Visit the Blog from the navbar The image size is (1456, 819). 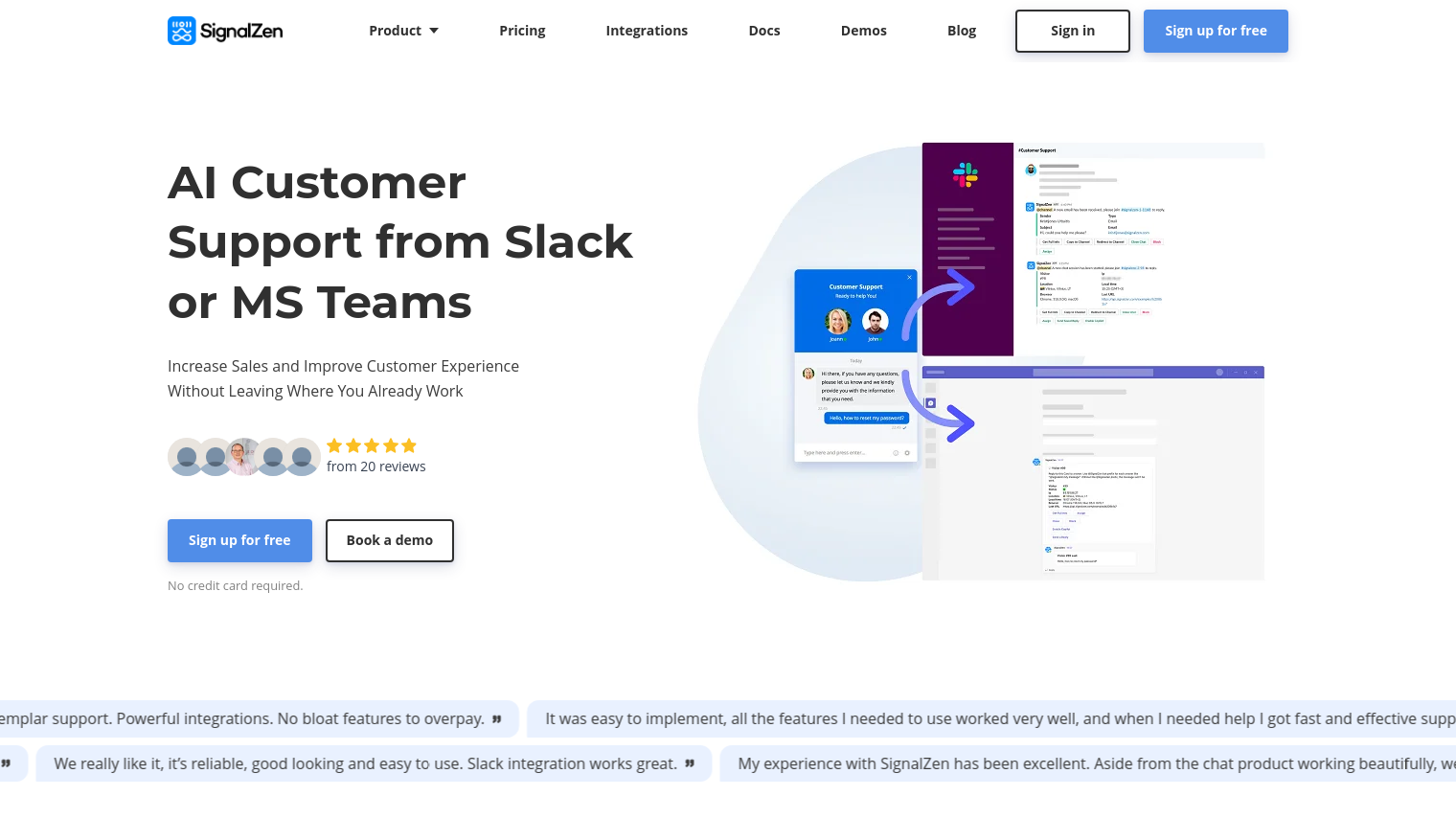tap(962, 31)
